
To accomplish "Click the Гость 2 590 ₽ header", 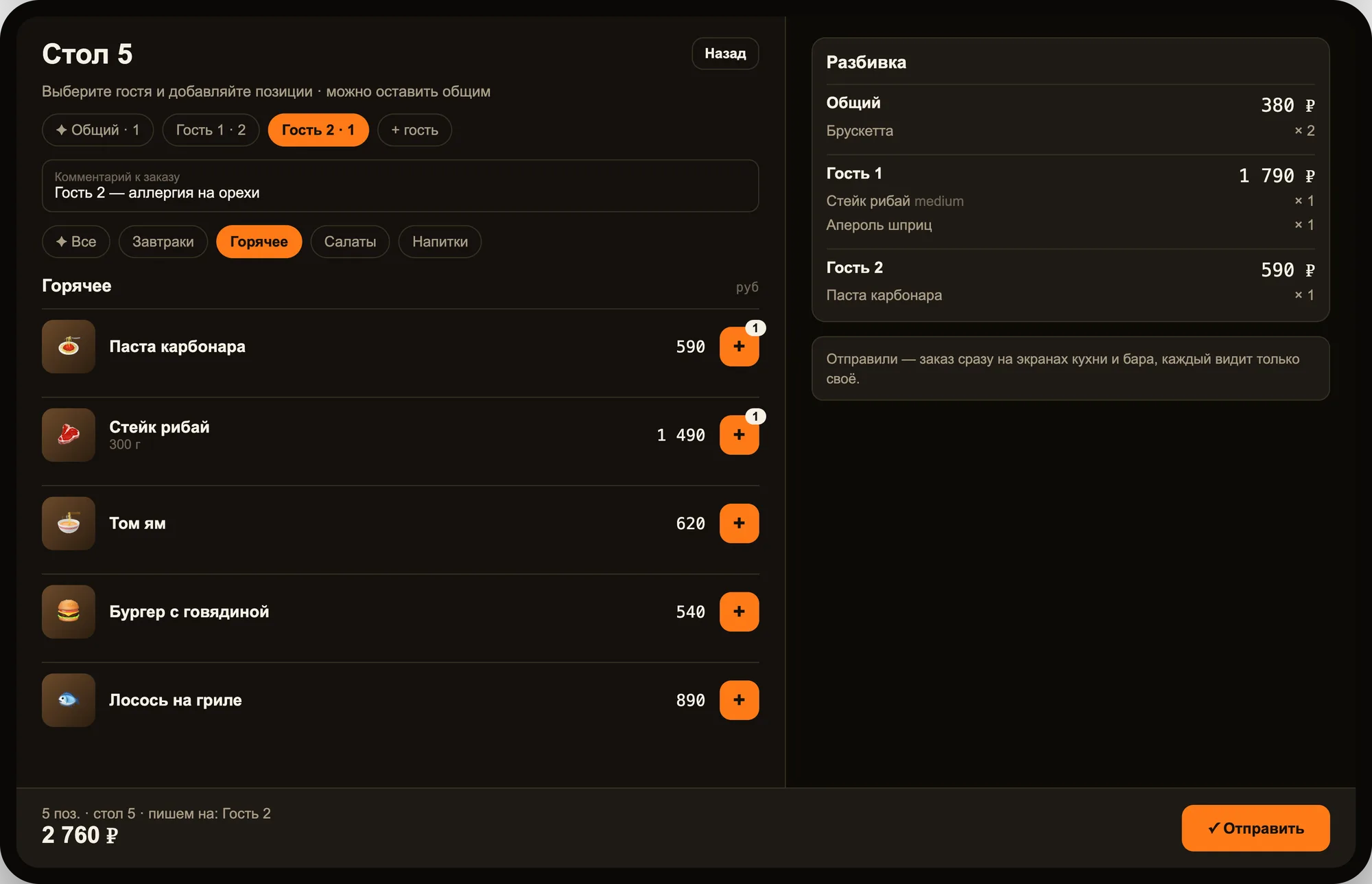I will click(1070, 268).
